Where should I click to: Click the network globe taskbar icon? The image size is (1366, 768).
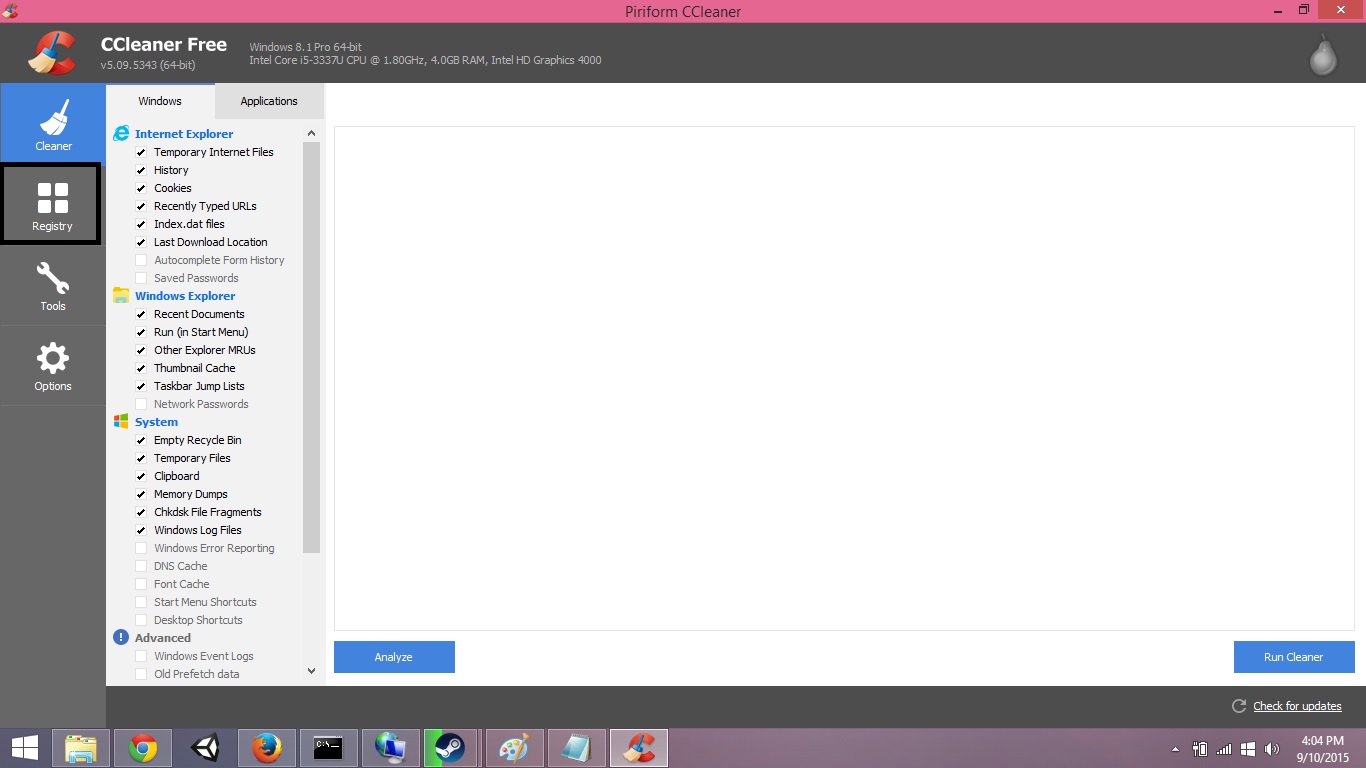[x=390, y=748]
